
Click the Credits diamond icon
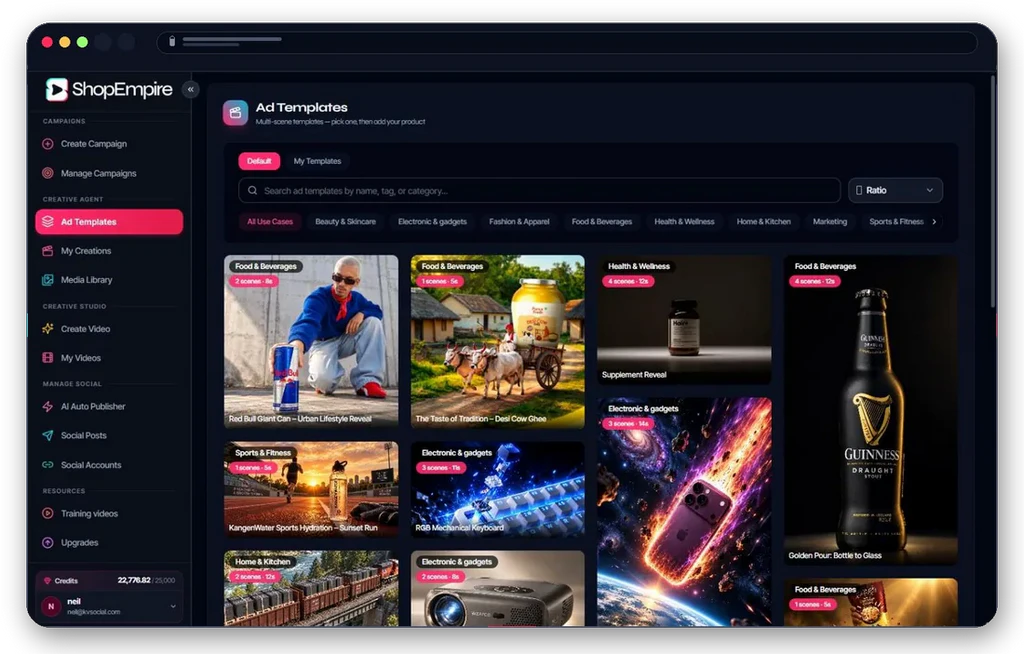coord(47,580)
